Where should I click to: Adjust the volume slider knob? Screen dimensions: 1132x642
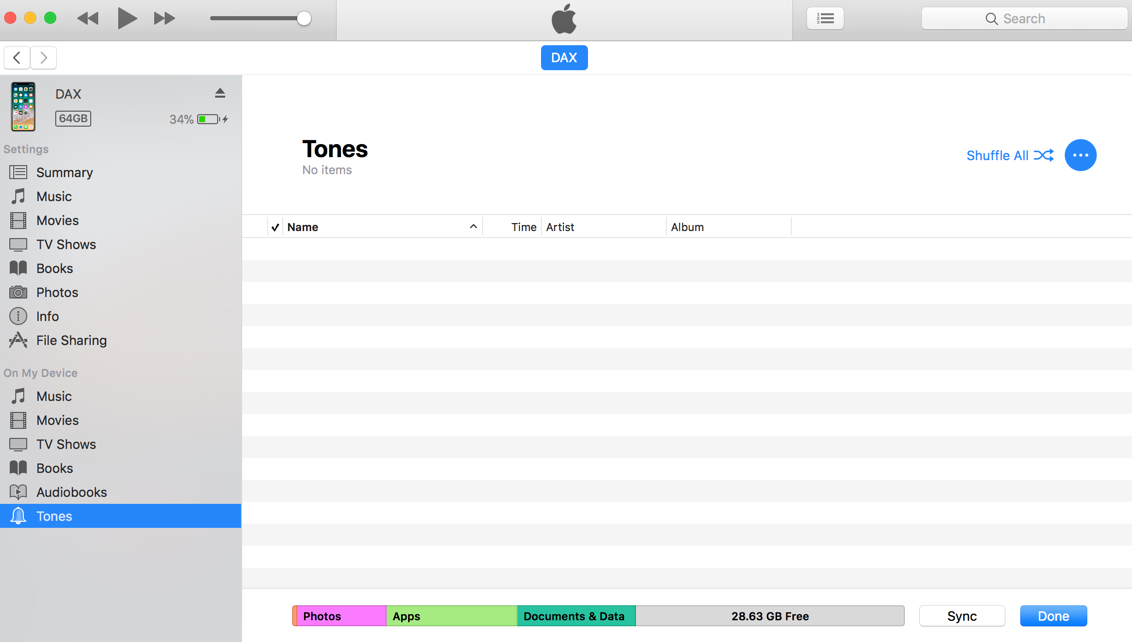(x=304, y=18)
